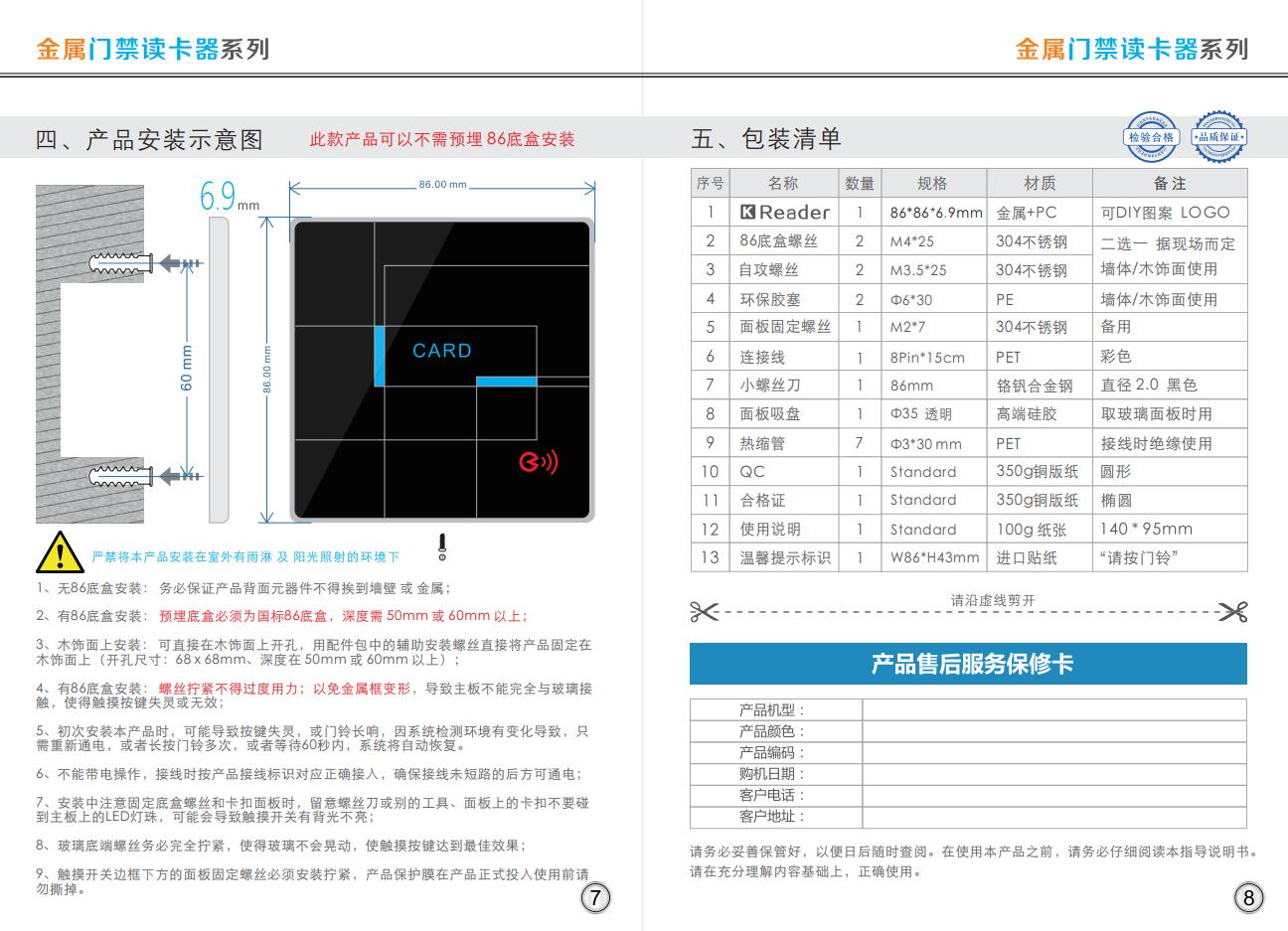Click the side profile view of the reader
This screenshot has width=1288, height=931.
tap(220, 369)
